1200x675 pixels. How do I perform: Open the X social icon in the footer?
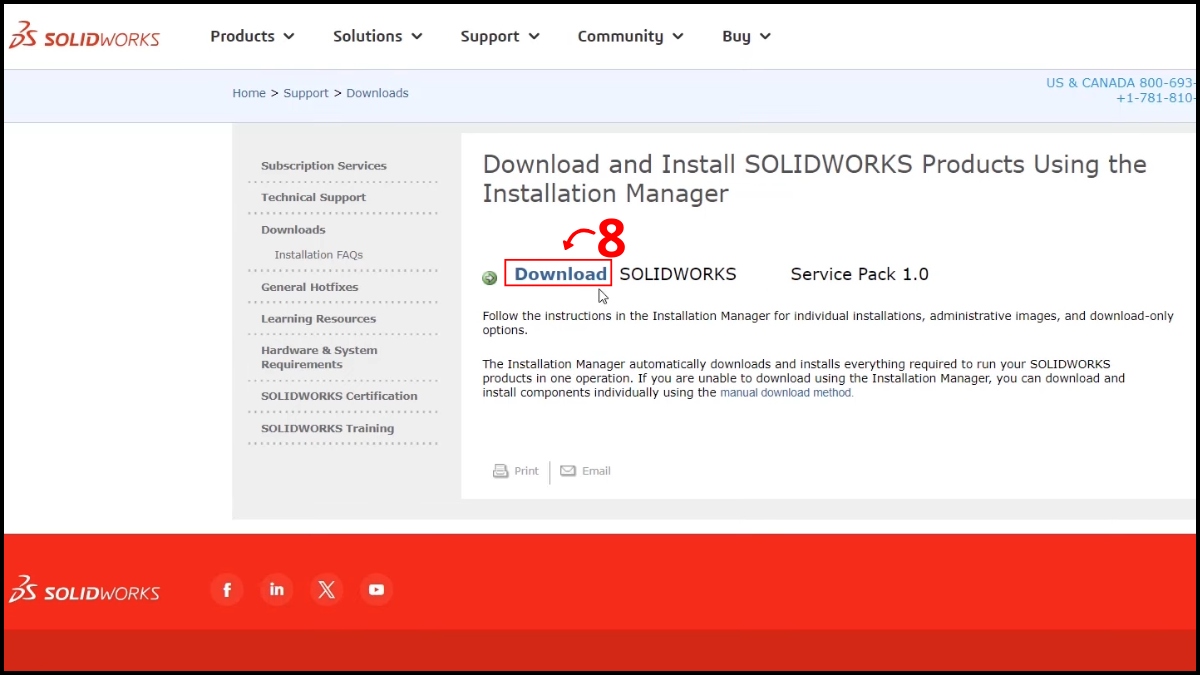326,590
